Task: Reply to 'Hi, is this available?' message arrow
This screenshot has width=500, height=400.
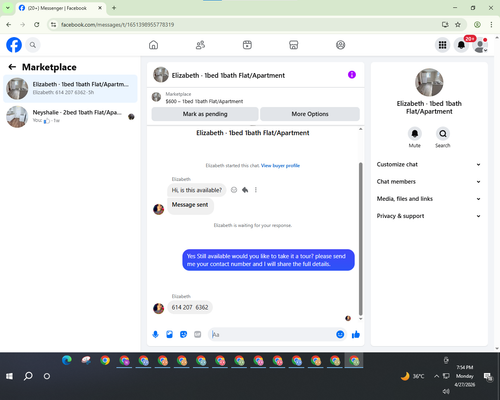Action: coord(245,190)
